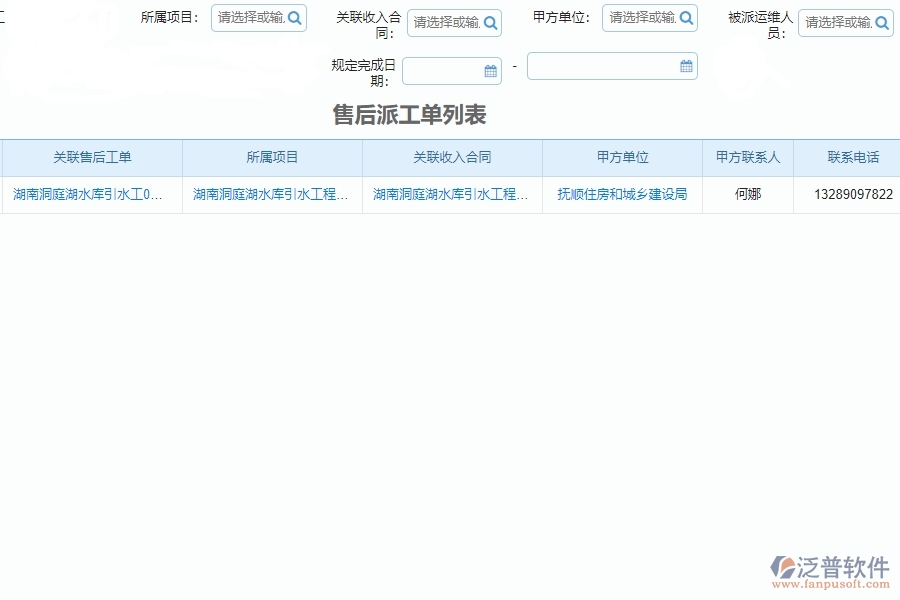Open the 甲方单位 请选择或输入 picker
Image resolution: width=900 pixels, height=600 pixels.
(x=640, y=17)
